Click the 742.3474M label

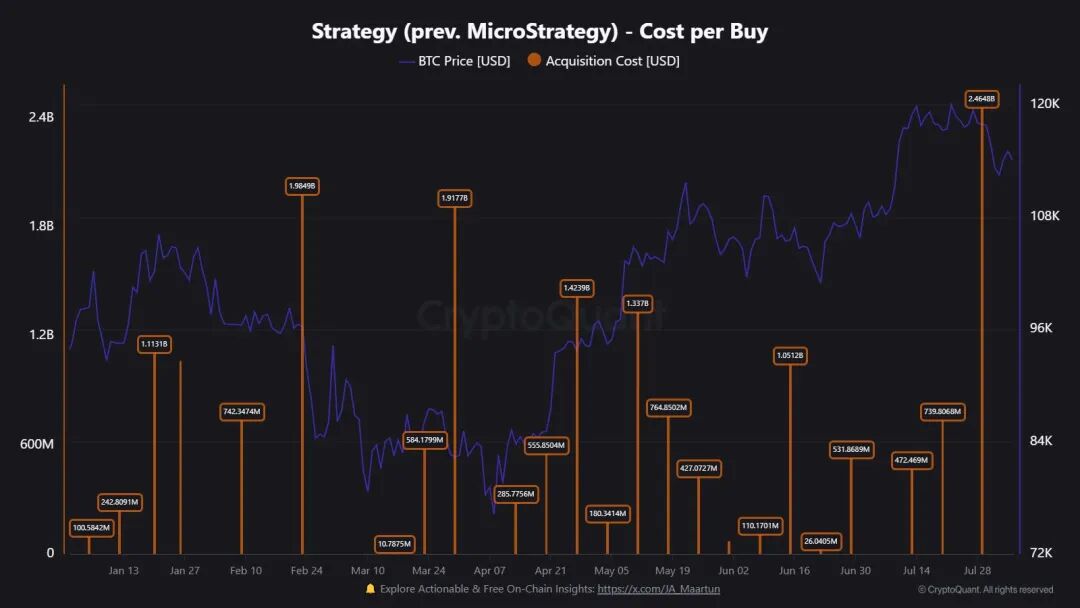242,412
